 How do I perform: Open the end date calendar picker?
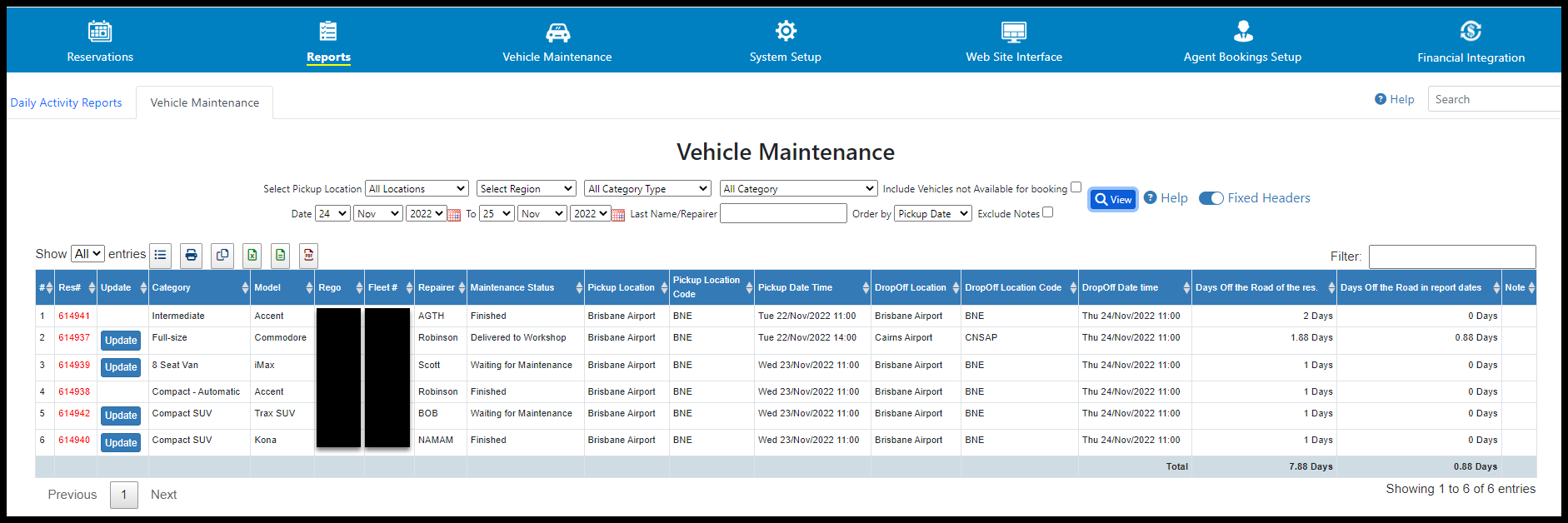(618, 215)
